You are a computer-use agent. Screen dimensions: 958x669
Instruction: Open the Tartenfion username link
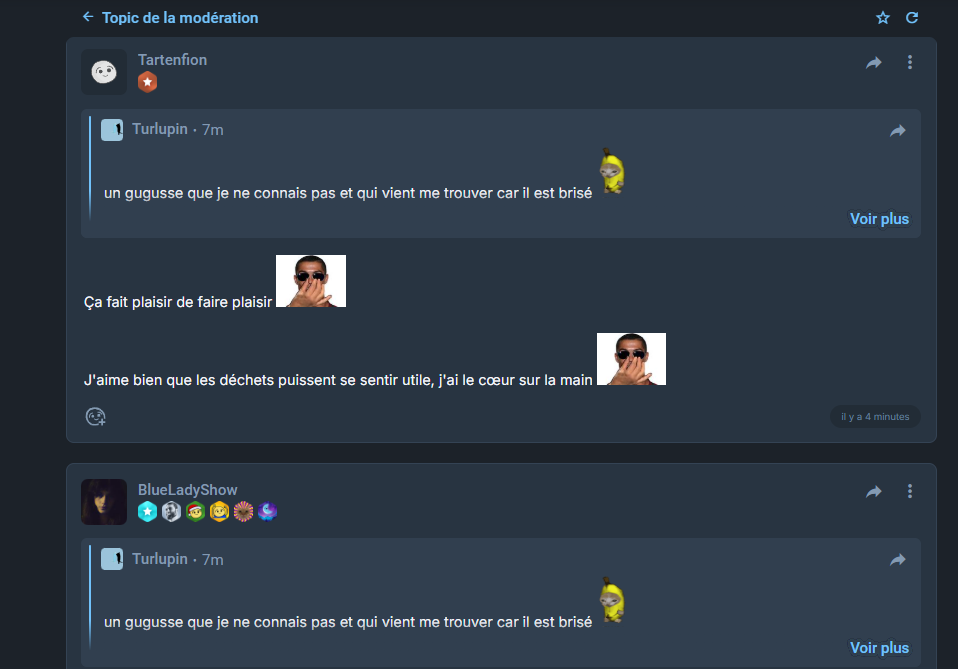pos(172,60)
